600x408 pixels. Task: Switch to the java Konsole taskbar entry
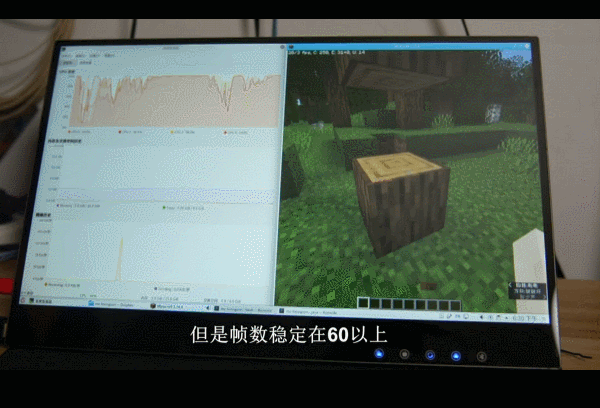click(308, 312)
